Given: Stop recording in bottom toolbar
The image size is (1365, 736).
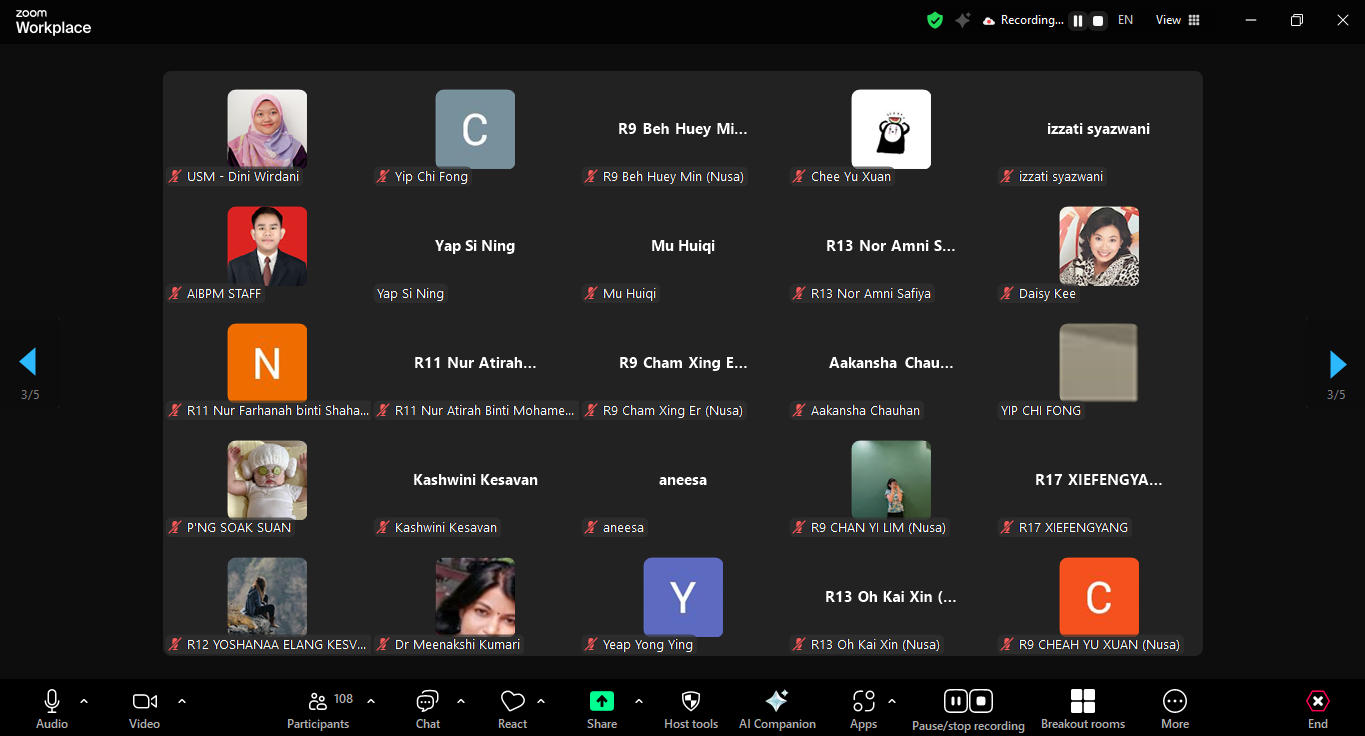Looking at the screenshot, I should click(x=982, y=701).
